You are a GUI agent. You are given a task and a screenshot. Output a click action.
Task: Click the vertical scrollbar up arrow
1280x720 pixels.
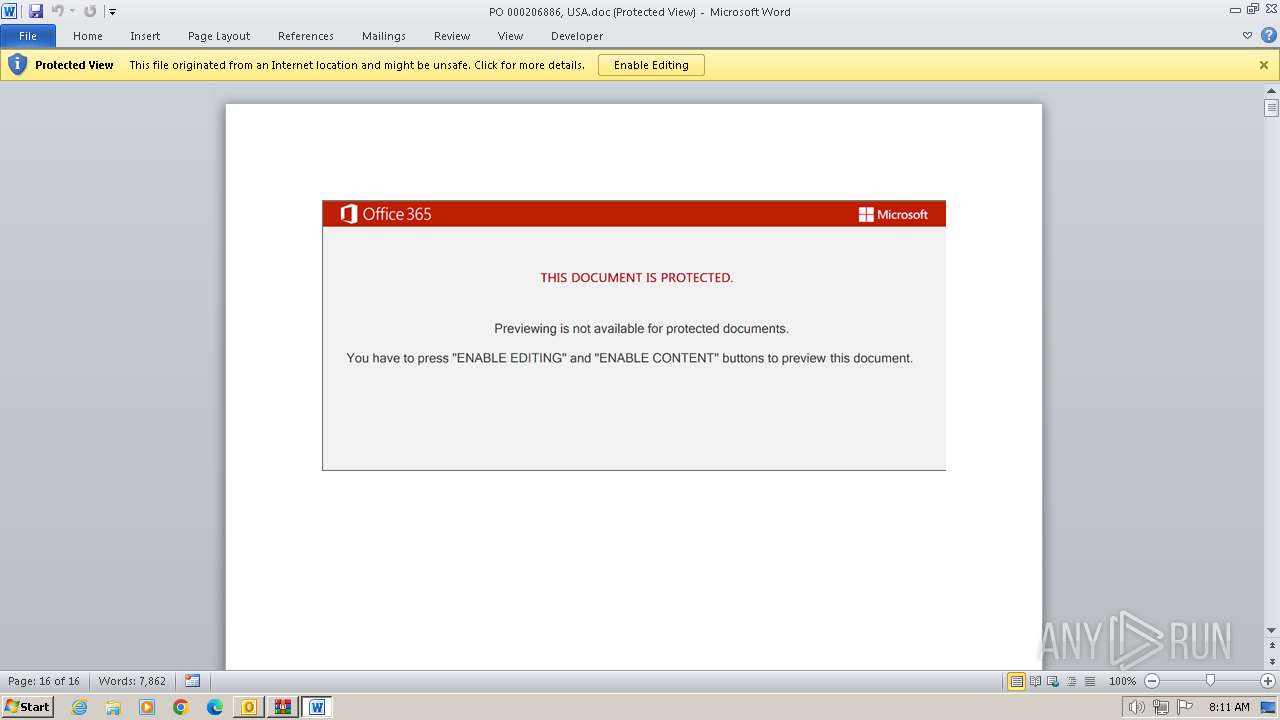(1271, 91)
